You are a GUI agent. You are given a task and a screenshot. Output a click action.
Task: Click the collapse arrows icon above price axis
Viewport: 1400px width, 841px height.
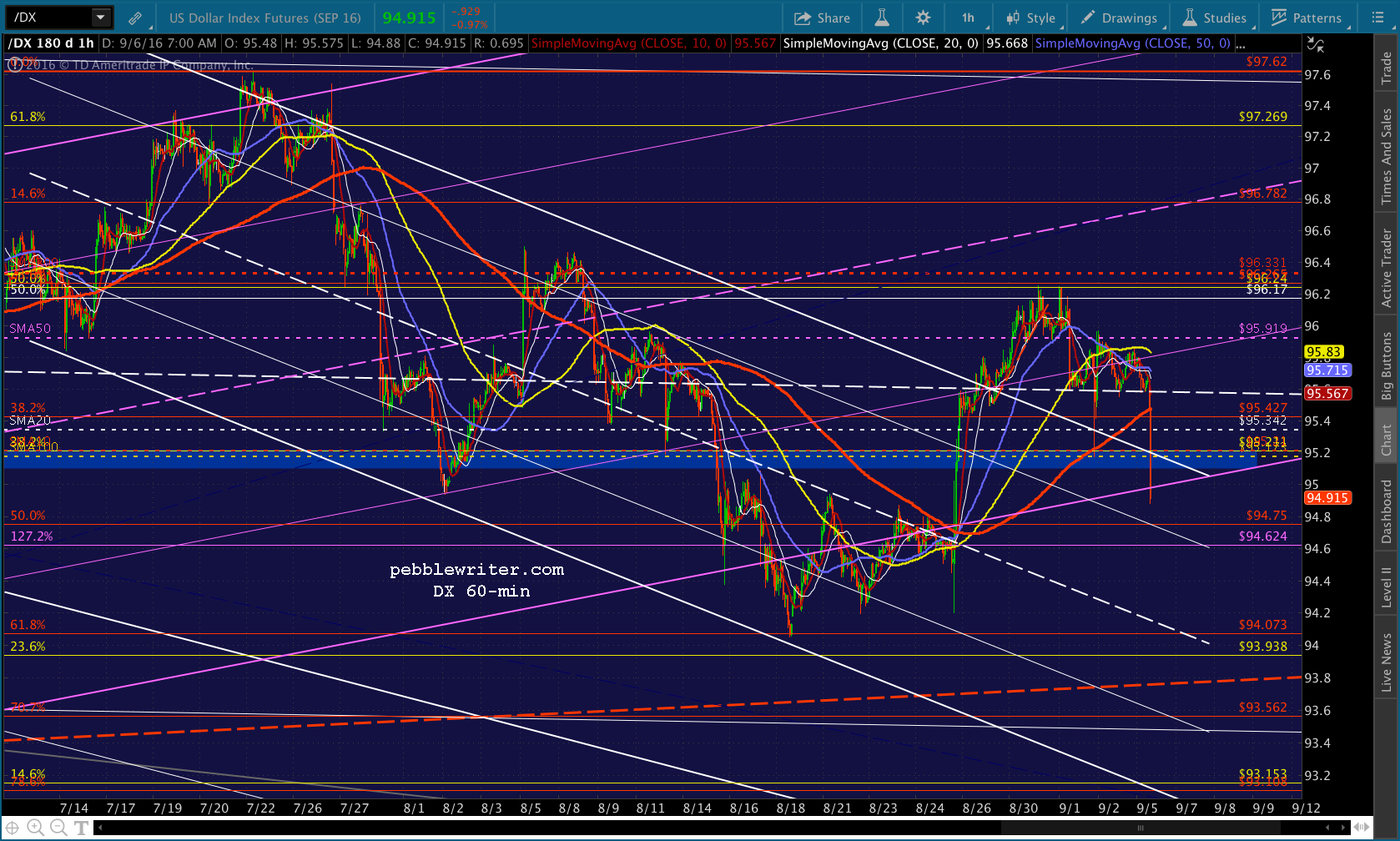pos(1316,44)
